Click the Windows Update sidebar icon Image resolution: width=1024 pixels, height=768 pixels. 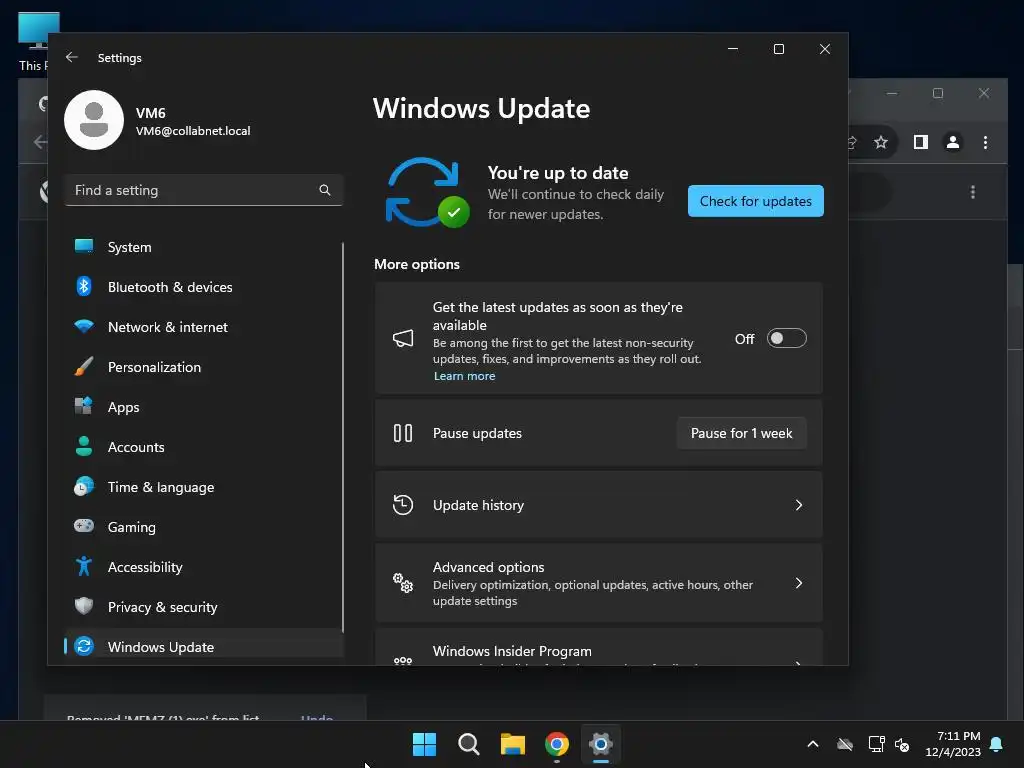84,646
